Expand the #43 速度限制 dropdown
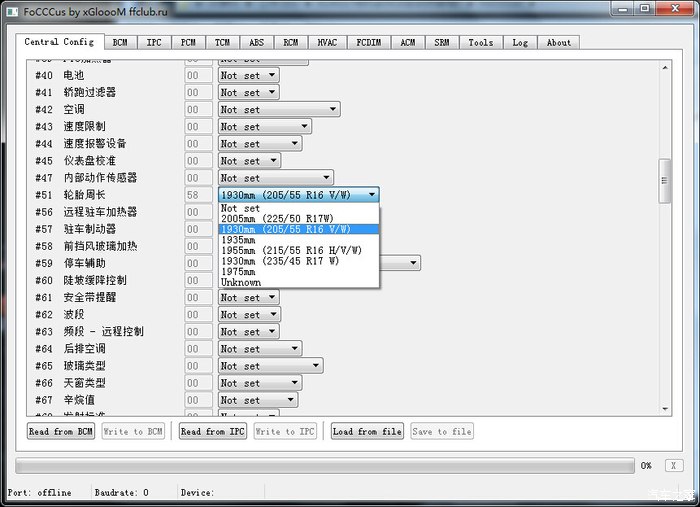This screenshot has height=507, width=700. 265,127
